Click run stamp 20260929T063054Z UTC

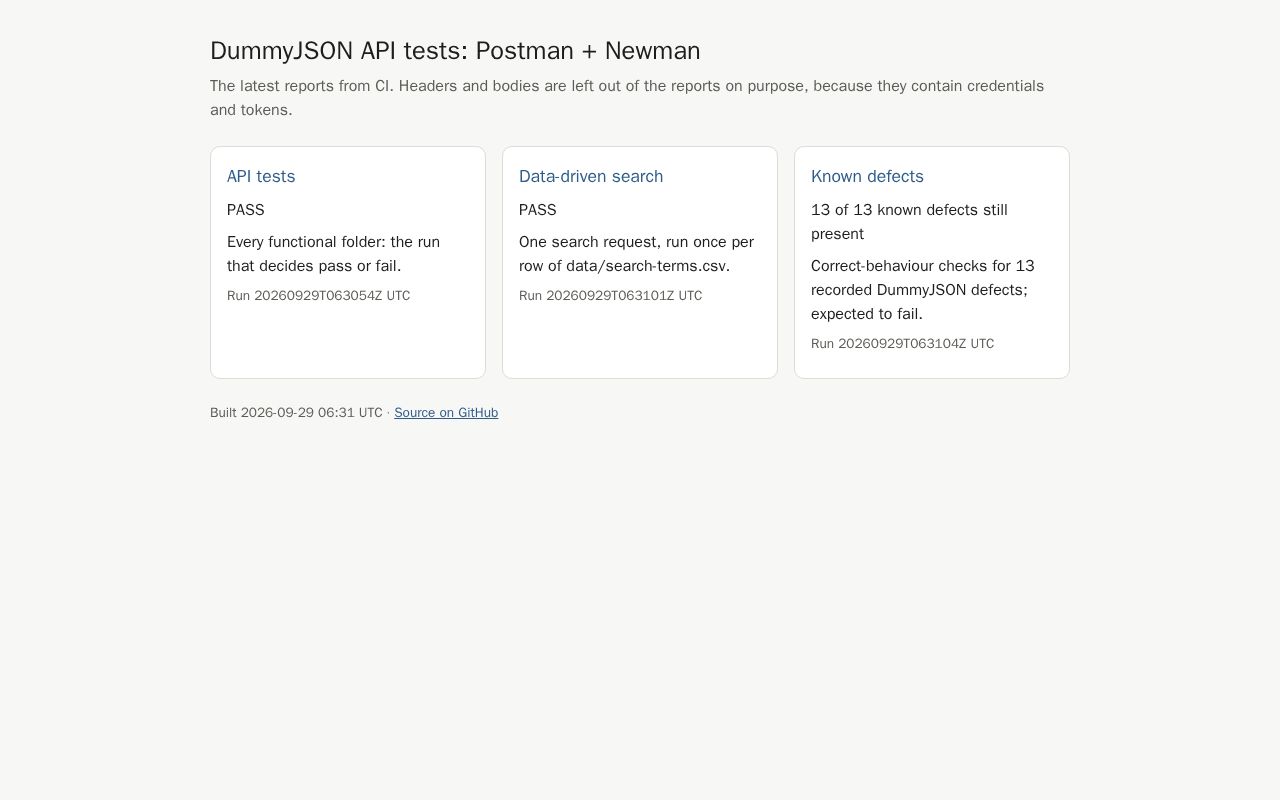tap(318, 296)
